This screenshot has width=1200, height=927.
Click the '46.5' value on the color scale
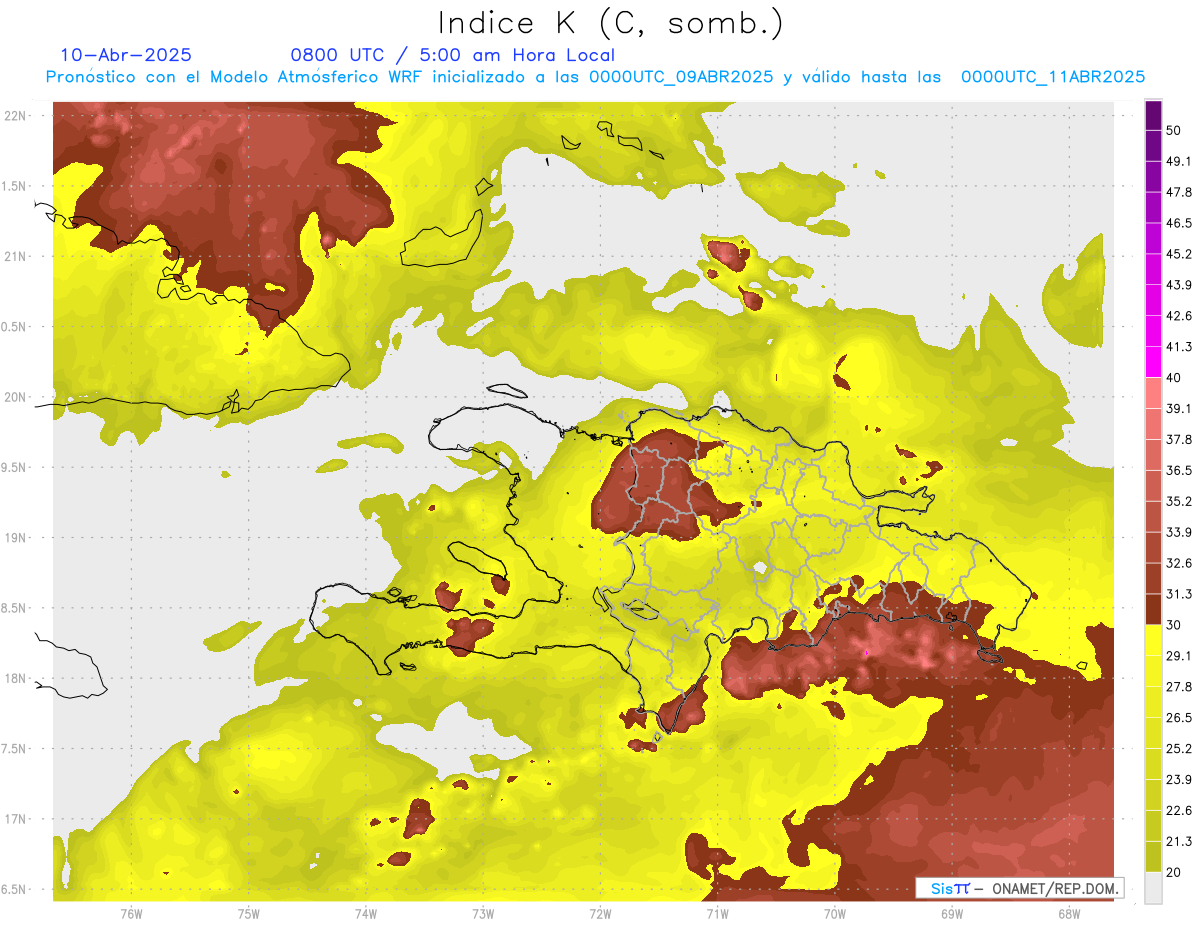(1180, 223)
